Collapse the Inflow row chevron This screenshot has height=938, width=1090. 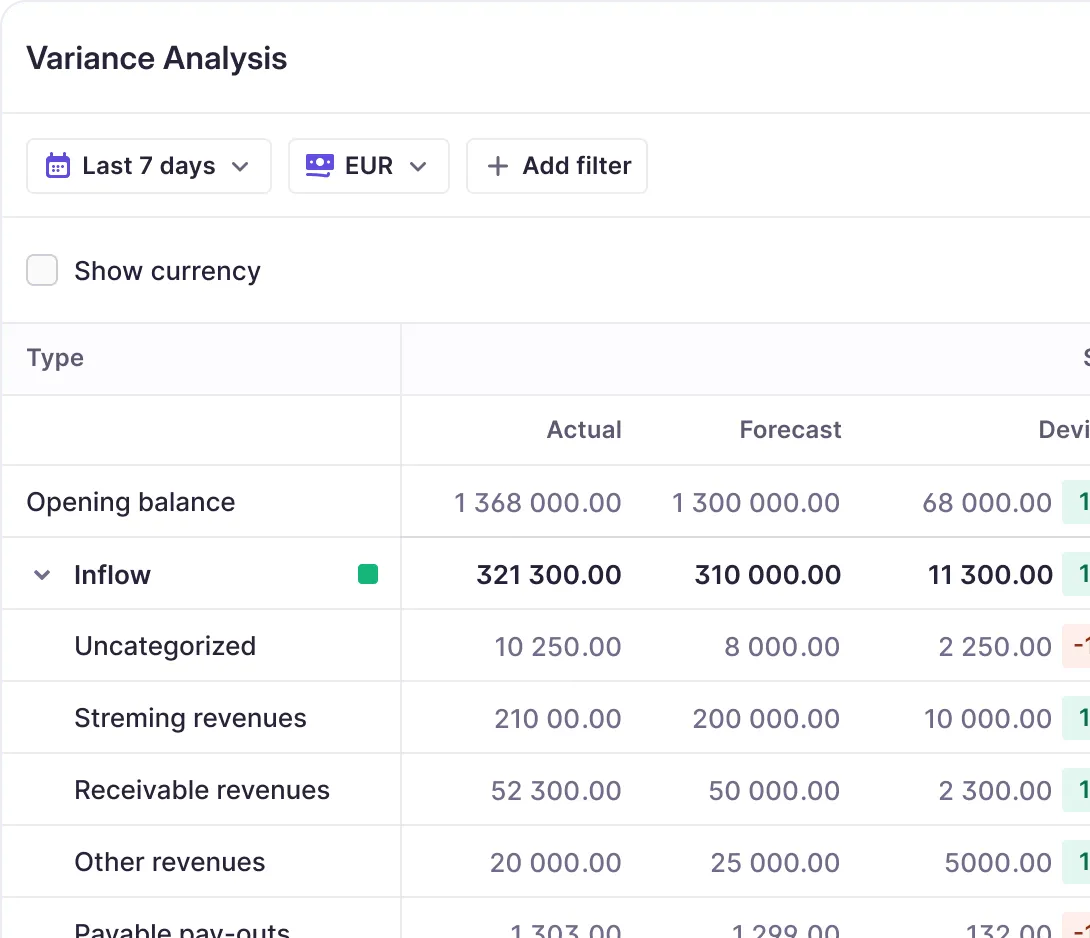(42, 575)
